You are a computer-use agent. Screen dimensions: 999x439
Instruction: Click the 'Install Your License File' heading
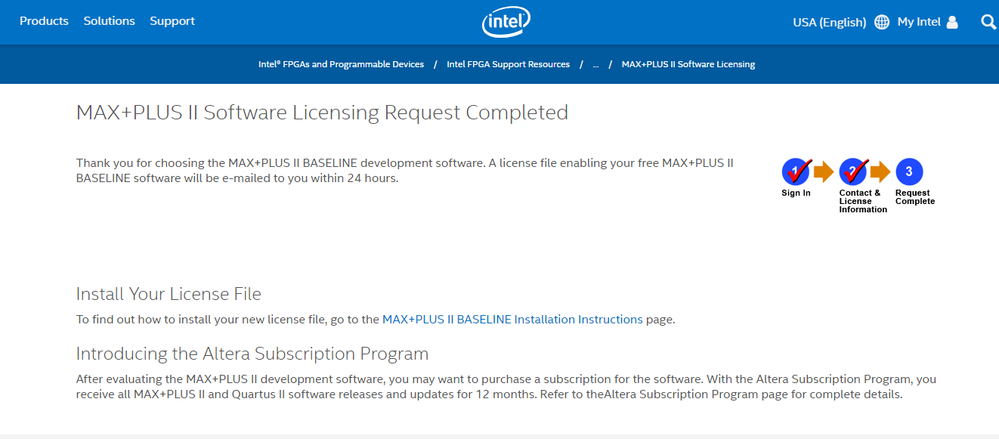168,294
